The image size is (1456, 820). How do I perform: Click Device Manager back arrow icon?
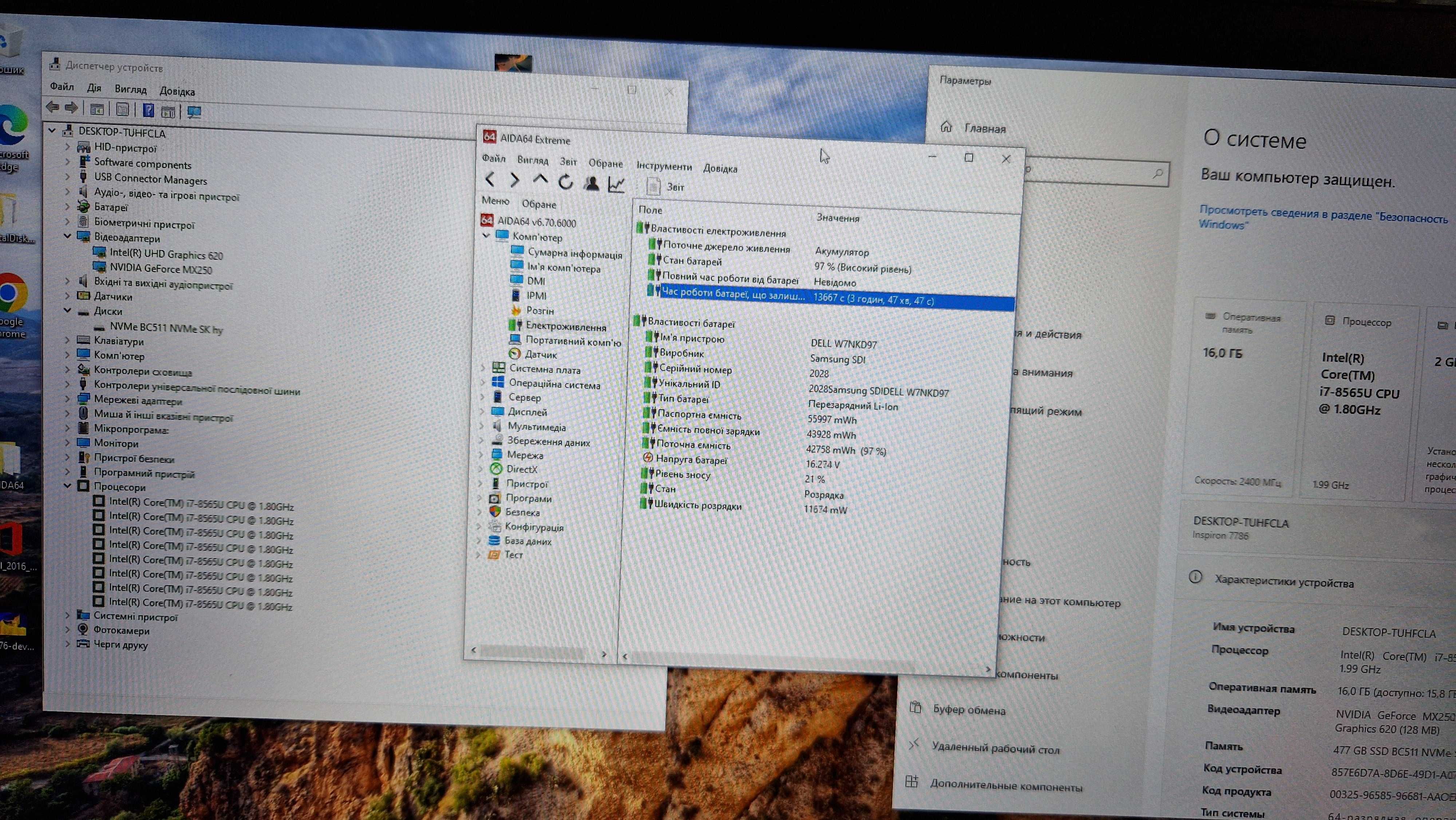point(52,106)
